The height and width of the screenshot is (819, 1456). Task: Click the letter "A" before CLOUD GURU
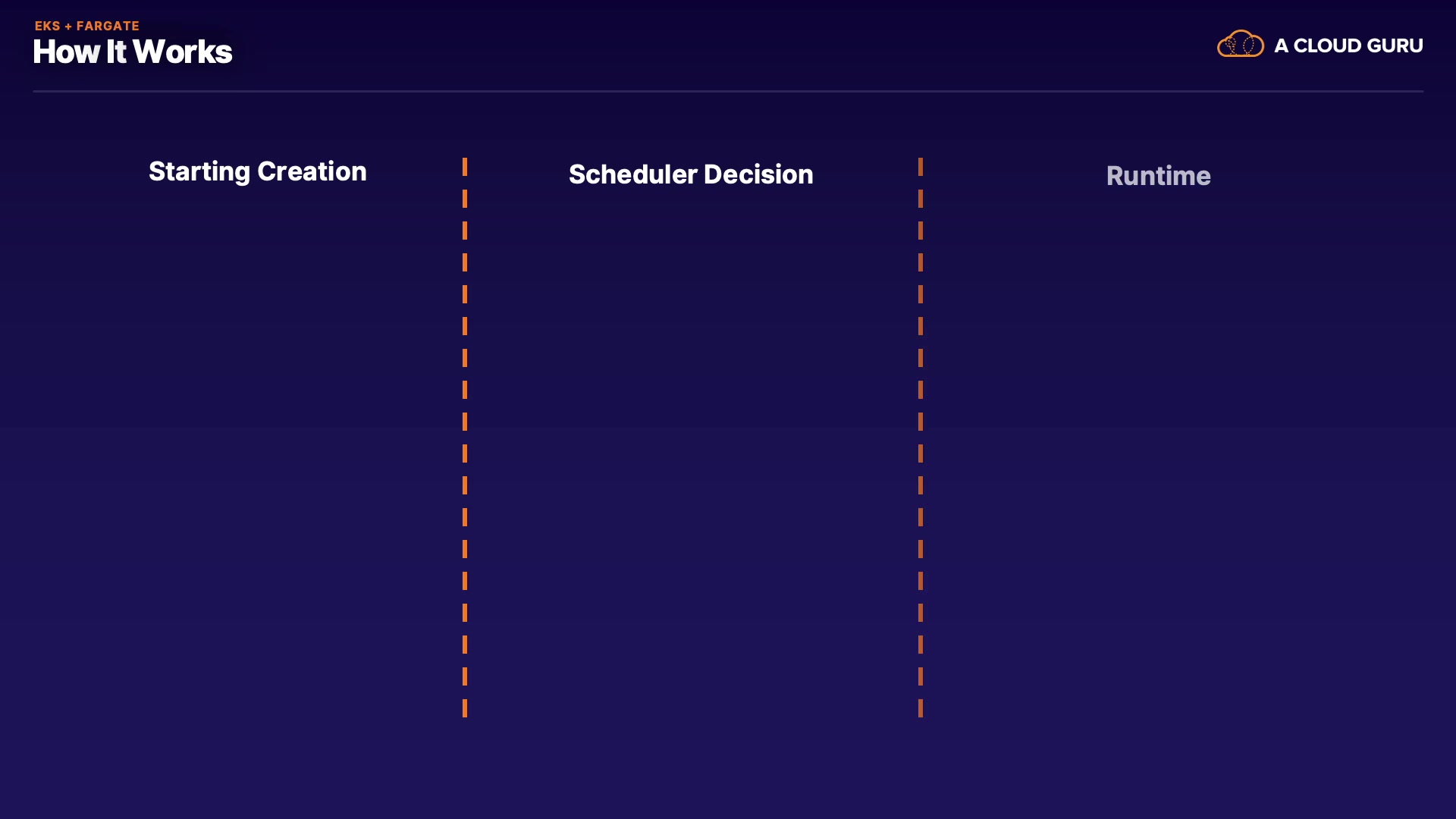(1281, 46)
